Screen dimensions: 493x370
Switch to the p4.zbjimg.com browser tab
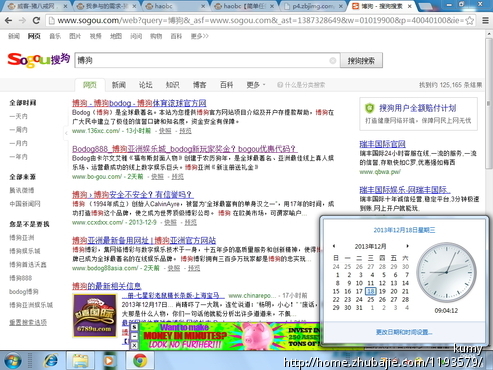[x=312, y=6]
